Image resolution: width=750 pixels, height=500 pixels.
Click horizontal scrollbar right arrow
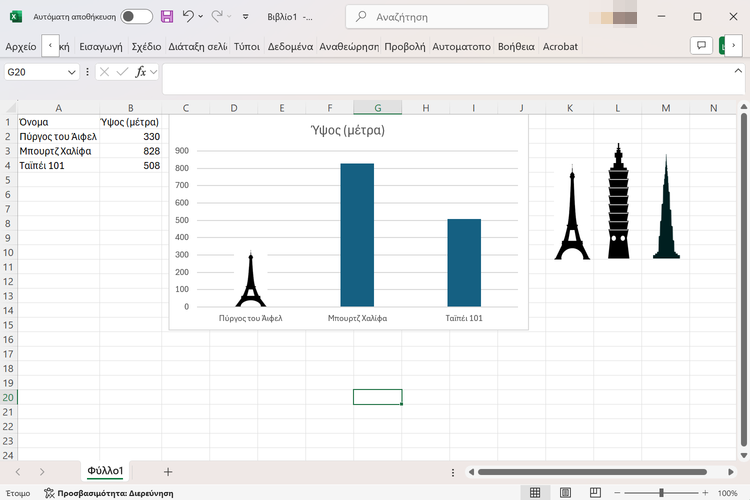coord(731,472)
